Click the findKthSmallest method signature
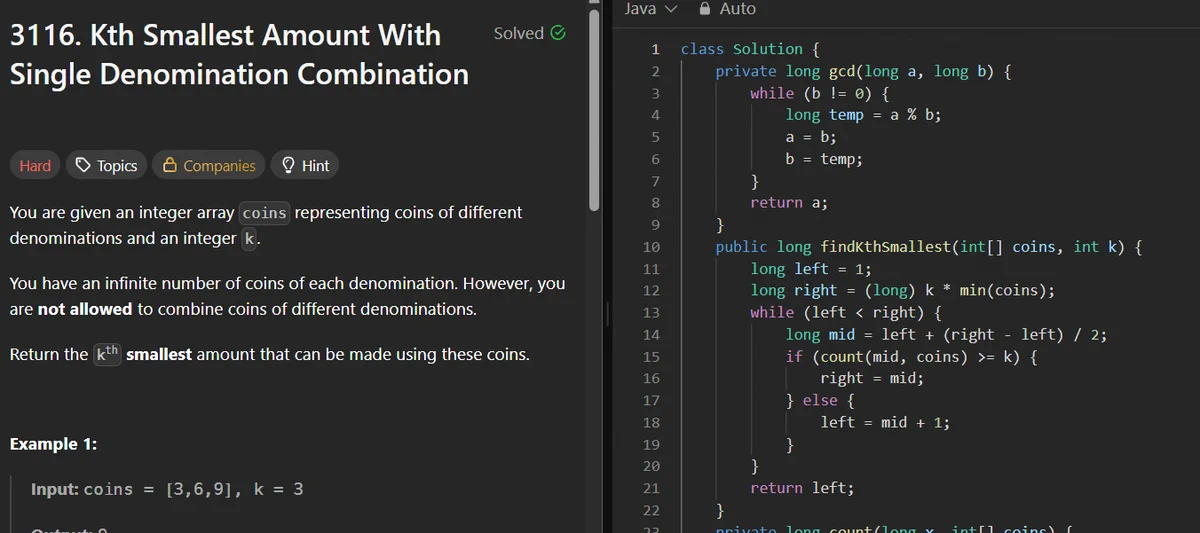This screenshot has width=1200, height=533. point(929,247)
